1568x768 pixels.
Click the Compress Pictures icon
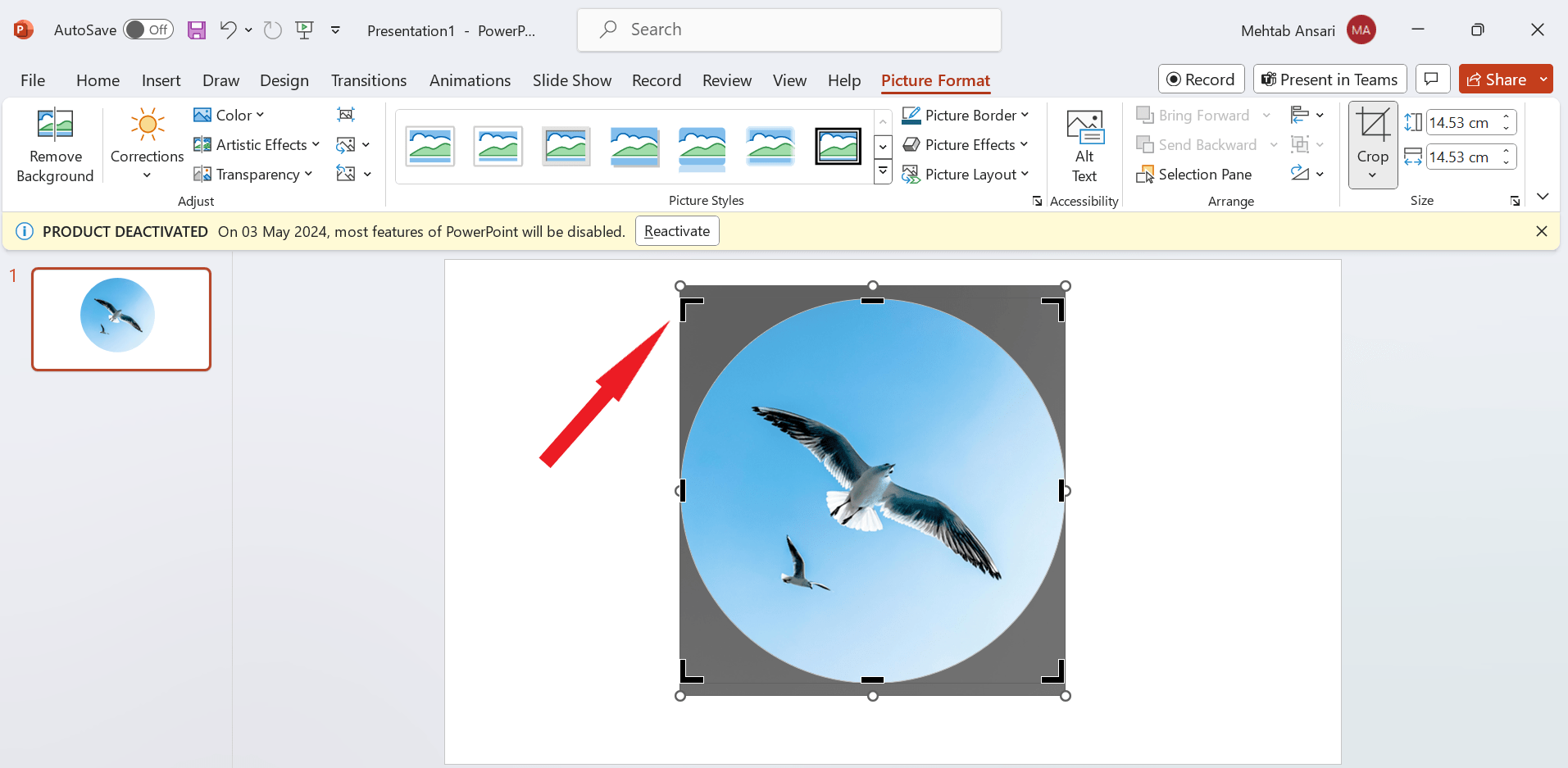click(346, 115)
